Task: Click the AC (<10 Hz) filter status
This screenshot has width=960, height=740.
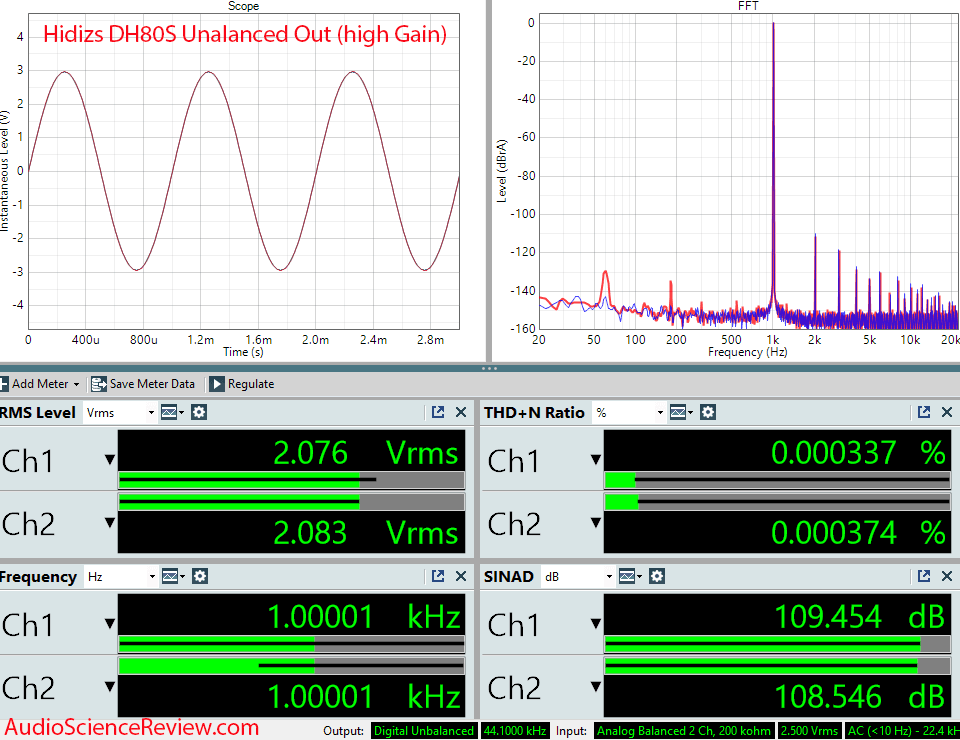Action: pyautogui.click(x=902, y=731)
